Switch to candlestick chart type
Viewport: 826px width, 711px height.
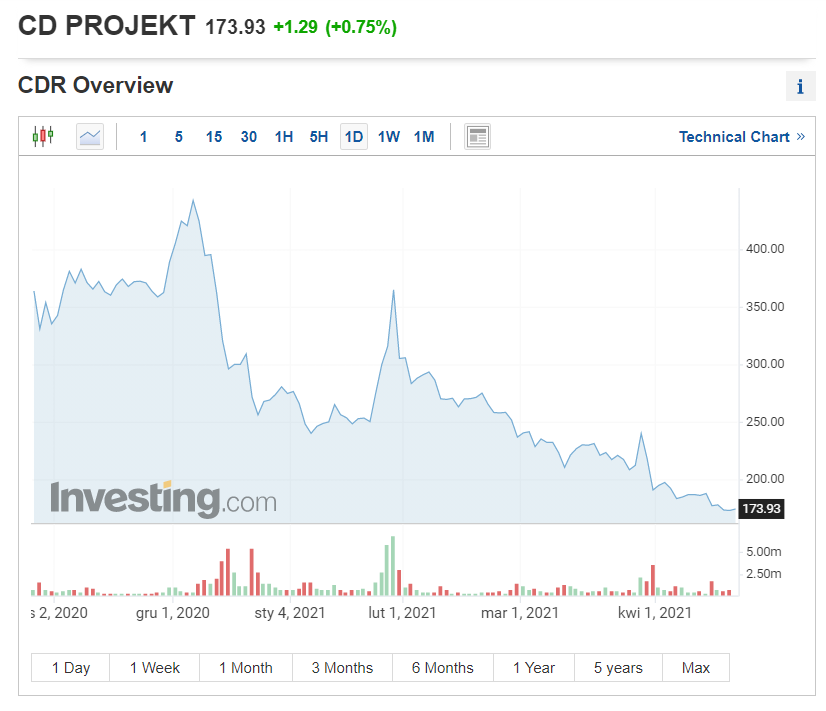coord(43,136)
